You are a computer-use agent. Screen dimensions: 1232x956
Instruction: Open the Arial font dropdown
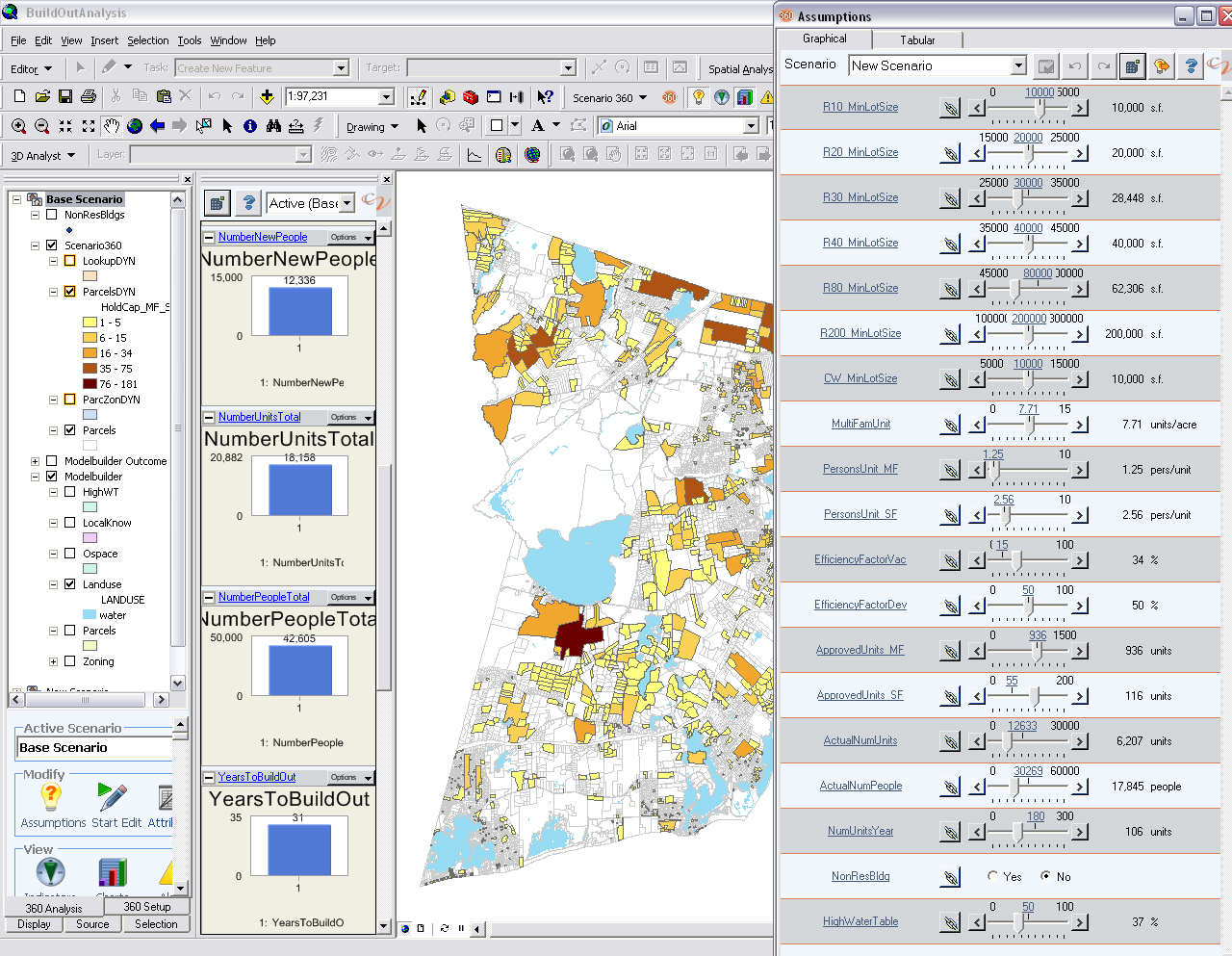coord(751,126)
